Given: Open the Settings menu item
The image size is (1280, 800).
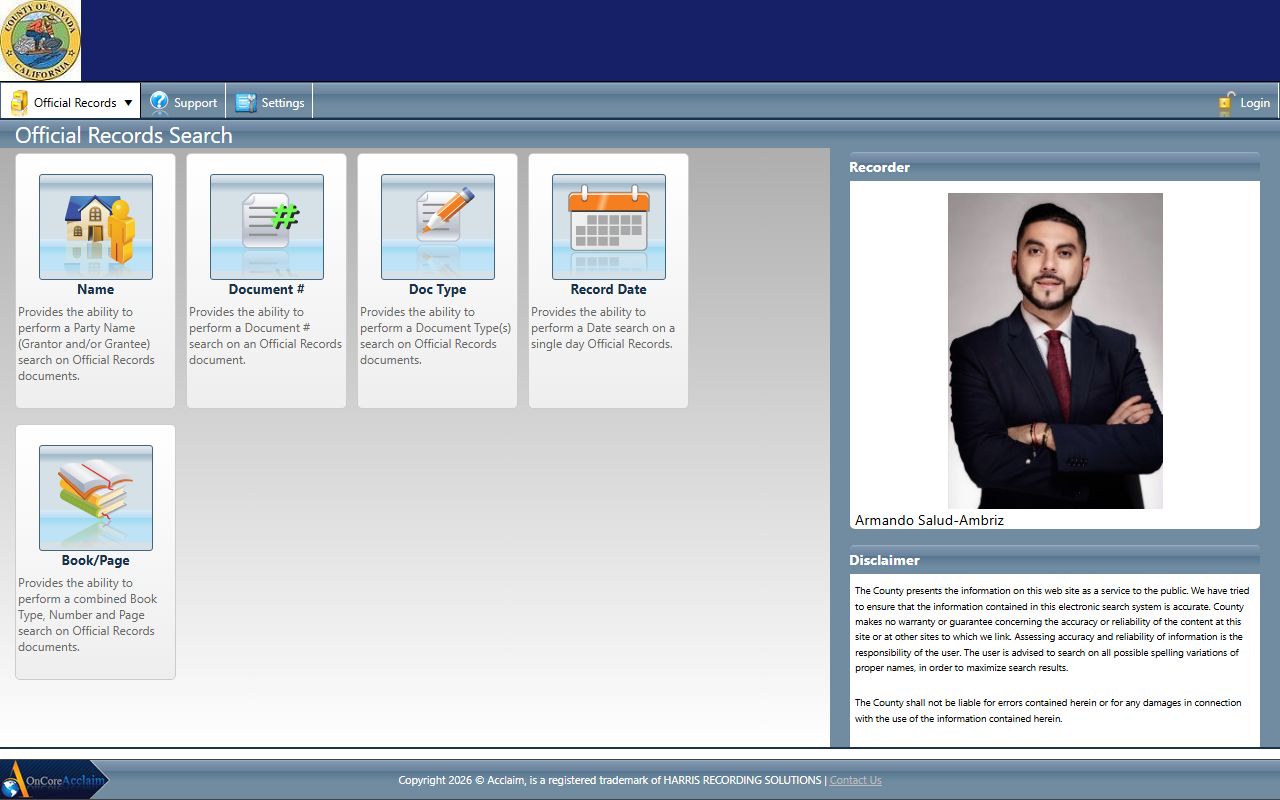Looking at the screenshot, I should tap(283, 103).
